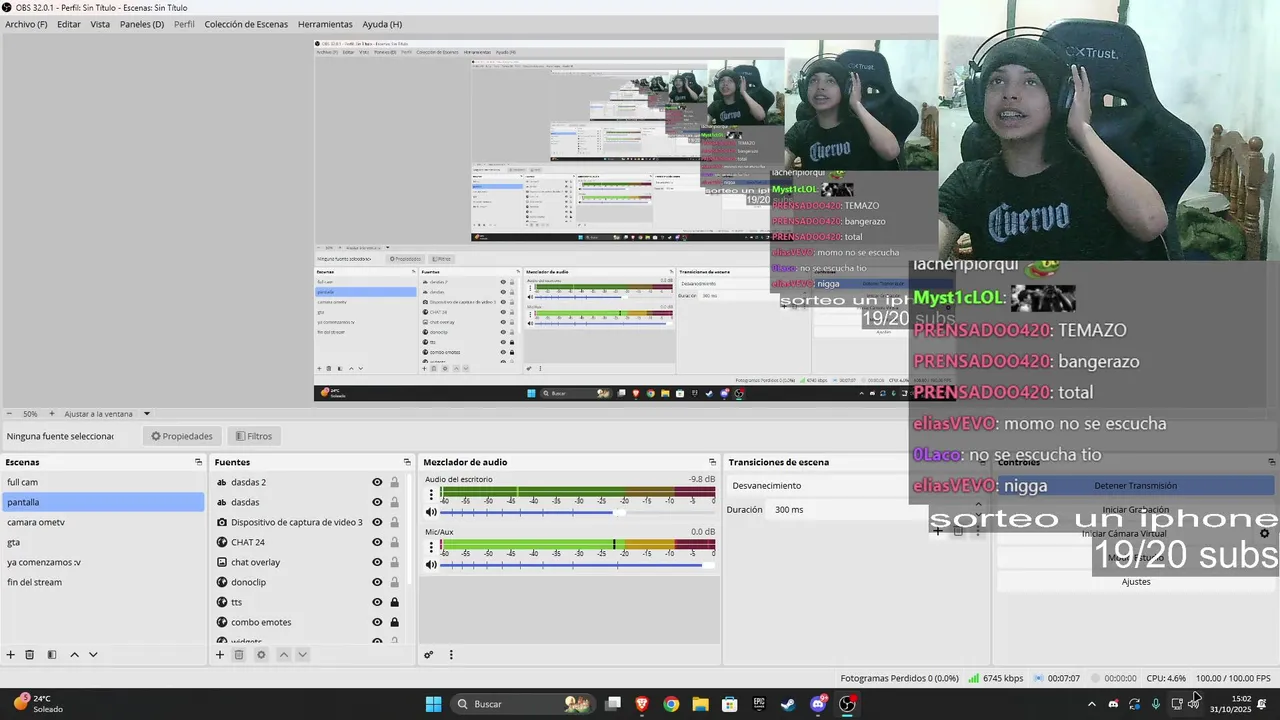Toggle visibility of Dispositivo de captura de video 3
The image size is (1280, 720).
(x=377, y=522)
